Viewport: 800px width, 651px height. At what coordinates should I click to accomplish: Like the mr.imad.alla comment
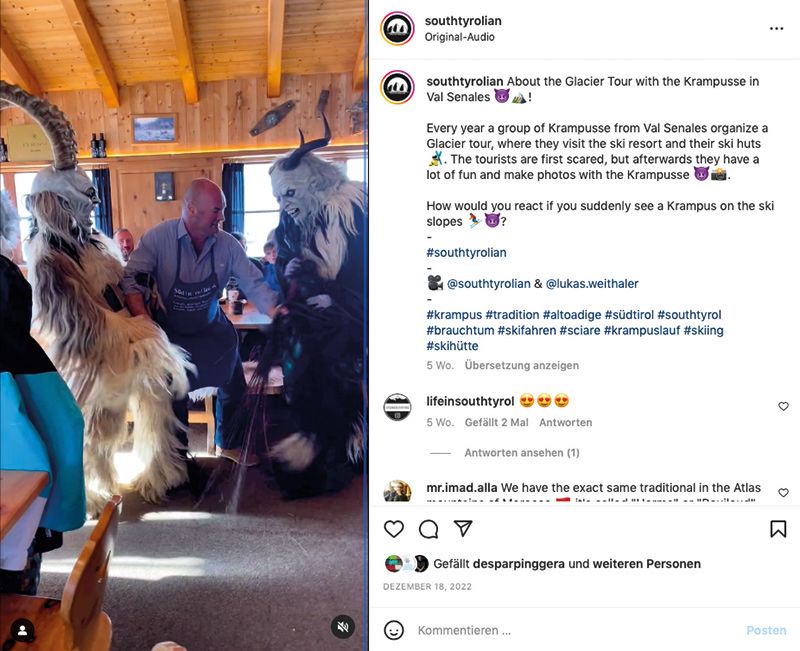tap(783, 492)
